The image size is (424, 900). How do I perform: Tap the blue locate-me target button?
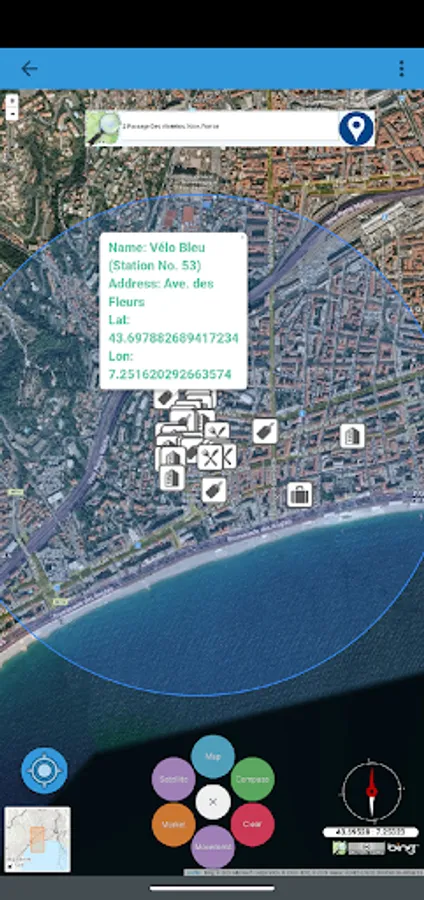point(44,771)
